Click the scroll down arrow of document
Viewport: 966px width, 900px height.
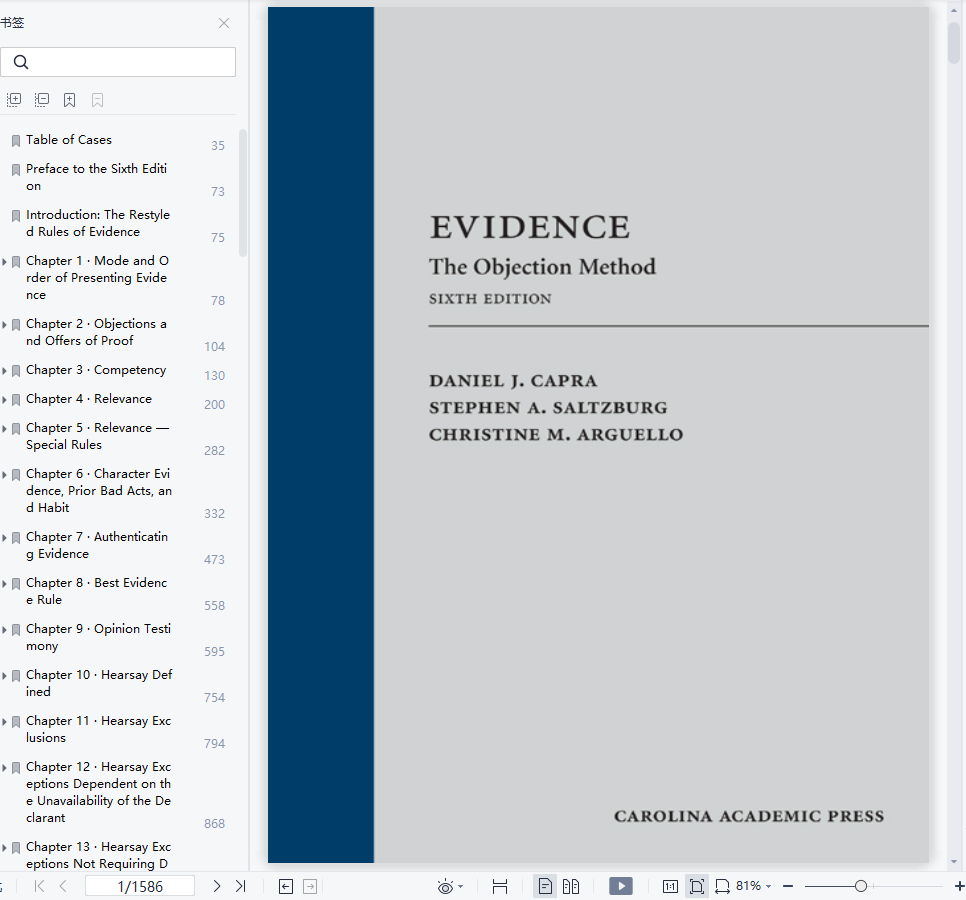[x=954, y=862]
